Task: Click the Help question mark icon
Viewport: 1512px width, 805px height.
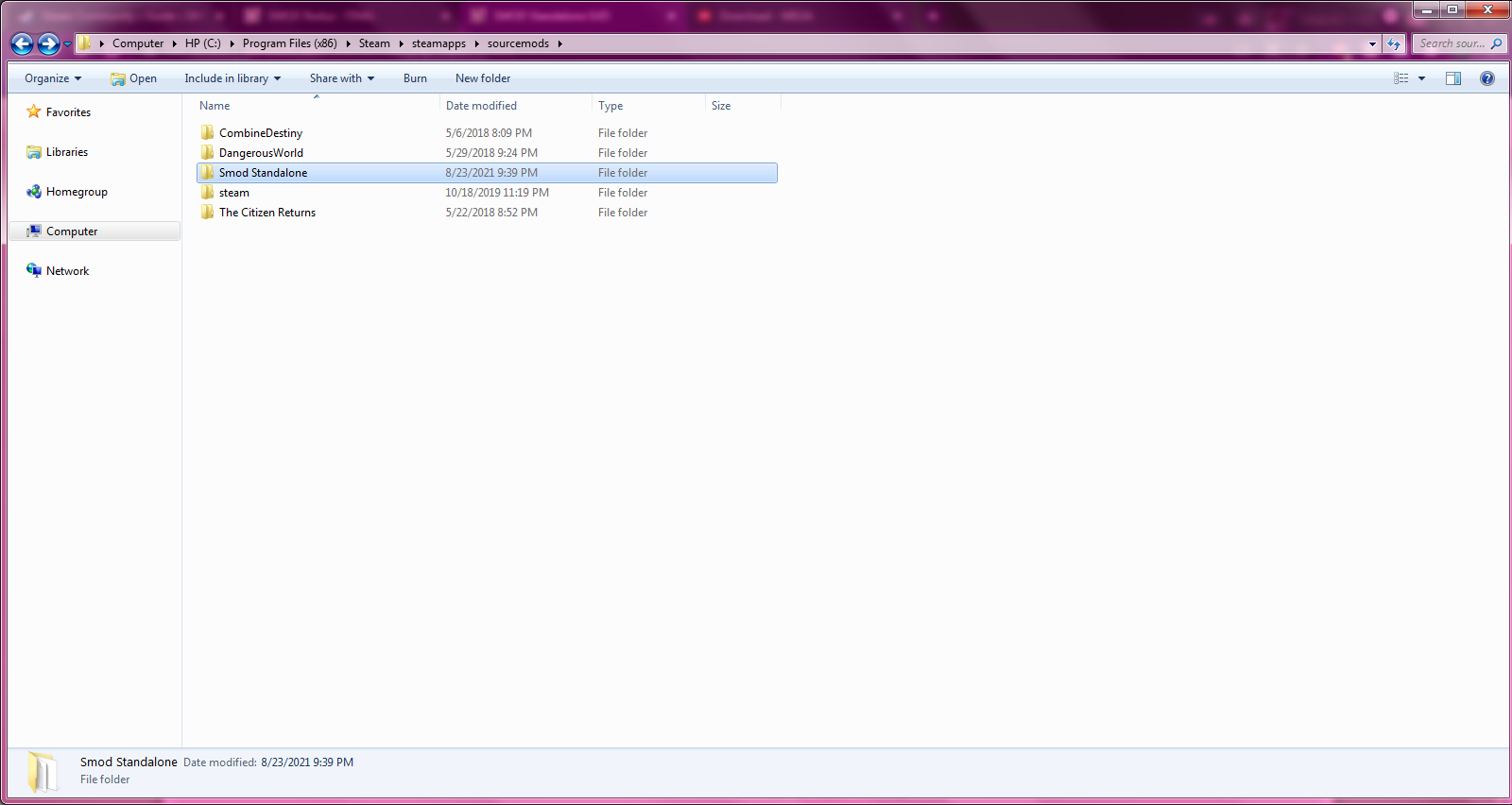Action: coord(1487,78)
